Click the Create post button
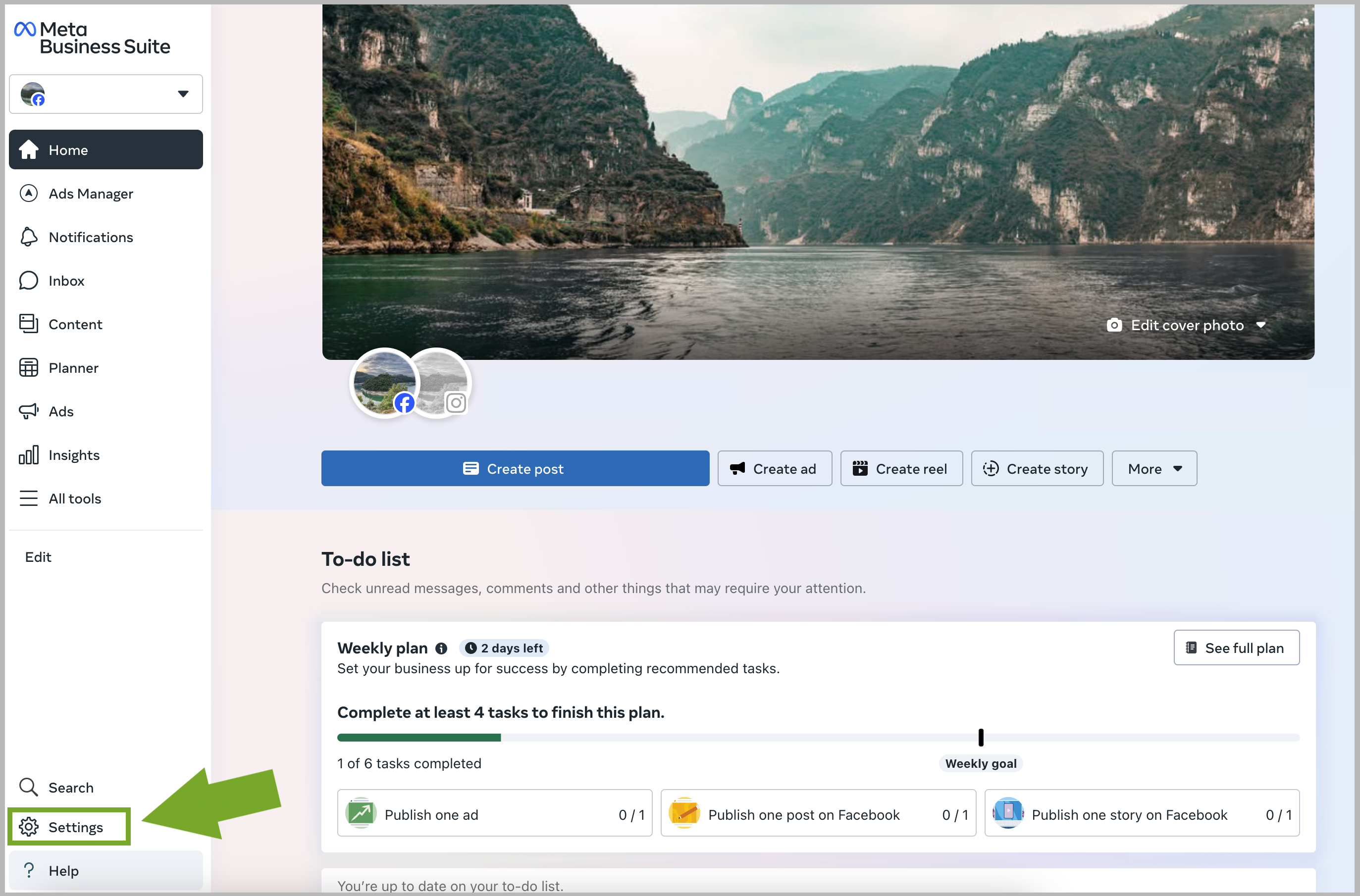The height and width of the screenshot is (896, 1360). point(515,469)
